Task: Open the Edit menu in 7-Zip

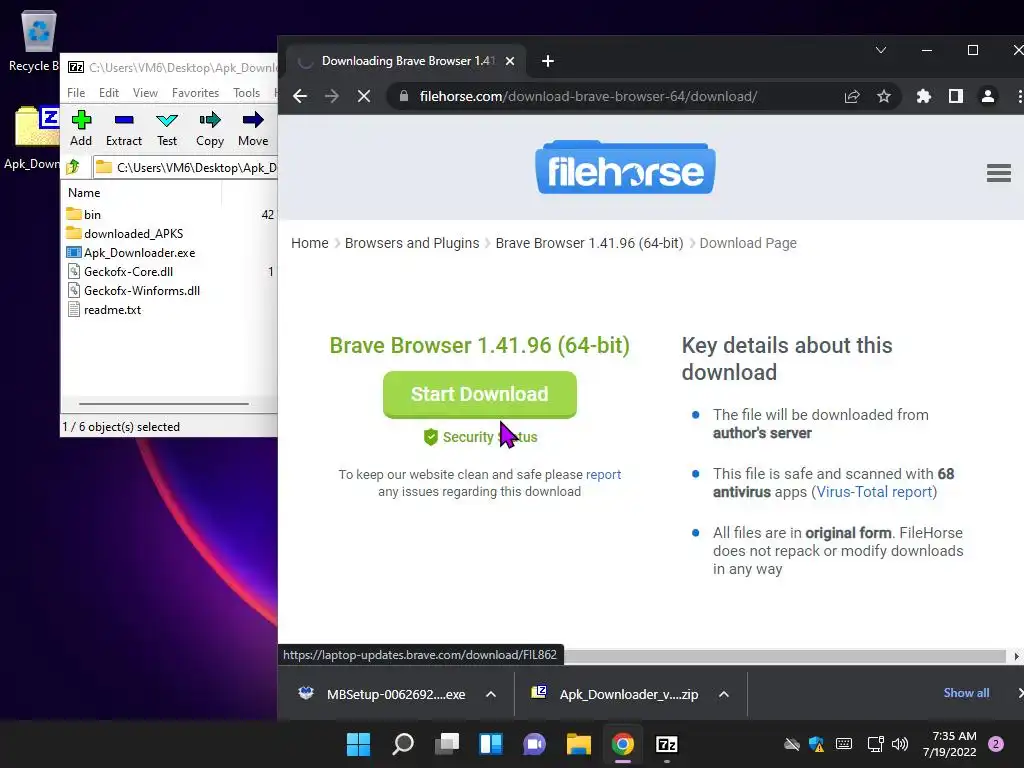Action: [108, 93]
